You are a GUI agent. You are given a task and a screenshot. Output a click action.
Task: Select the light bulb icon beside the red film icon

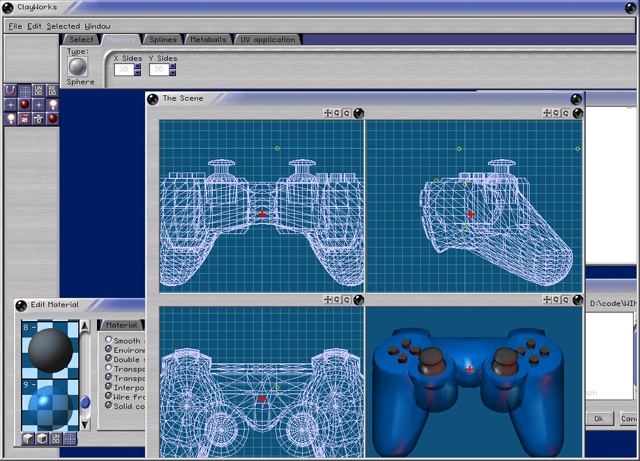click(11, 118)
